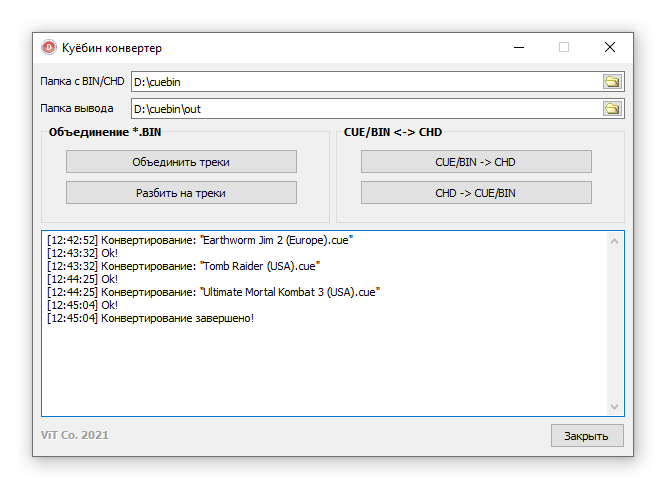Close window using title bar X
Screen dimensions: 666x489
610,47
